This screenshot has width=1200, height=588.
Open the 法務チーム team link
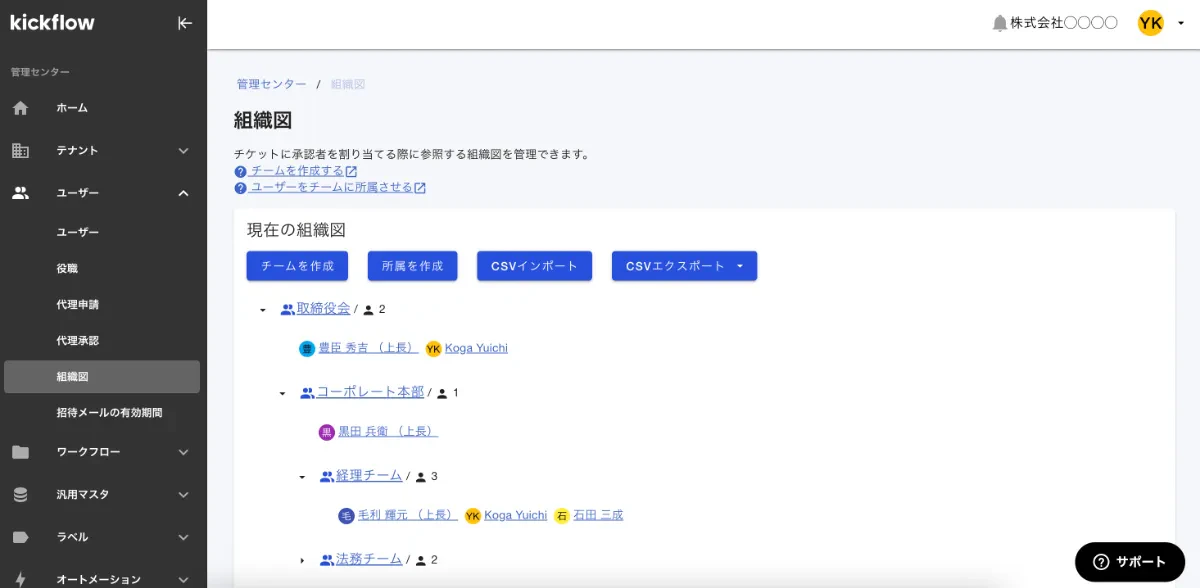pyautogui.click(x=369, y=559)
